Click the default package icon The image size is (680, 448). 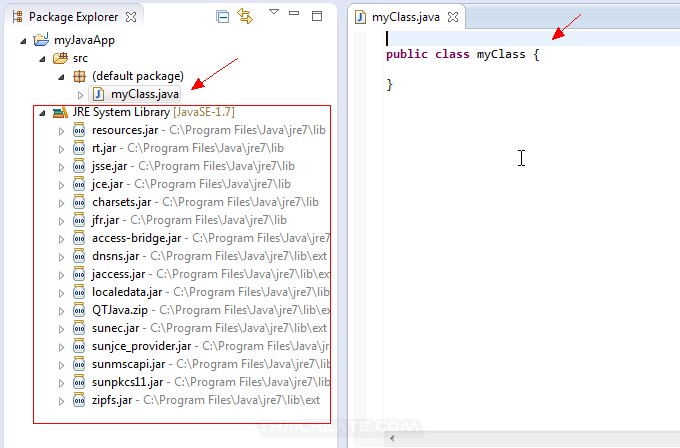[x=79, y=76]
